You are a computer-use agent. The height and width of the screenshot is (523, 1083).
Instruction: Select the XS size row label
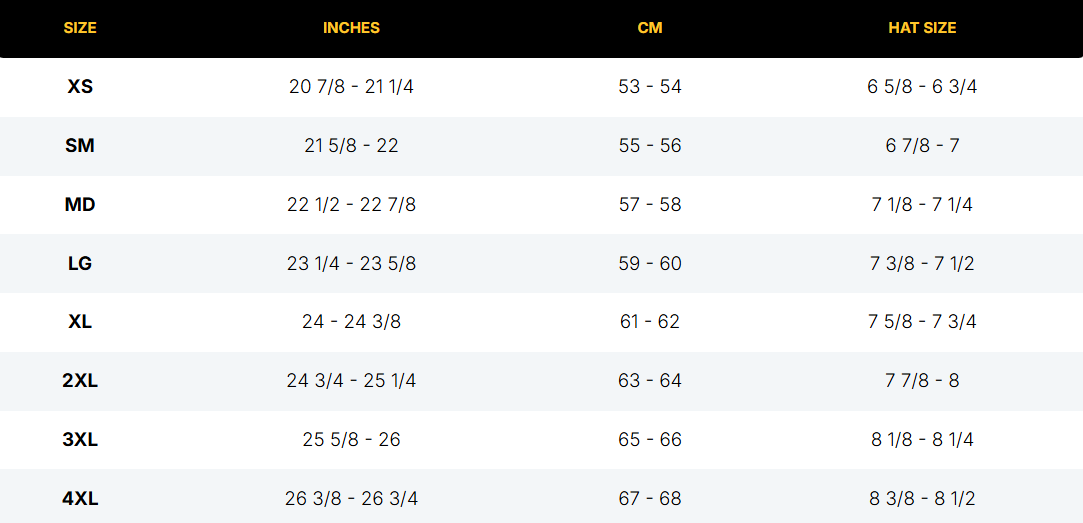click(x=80, y=87)
